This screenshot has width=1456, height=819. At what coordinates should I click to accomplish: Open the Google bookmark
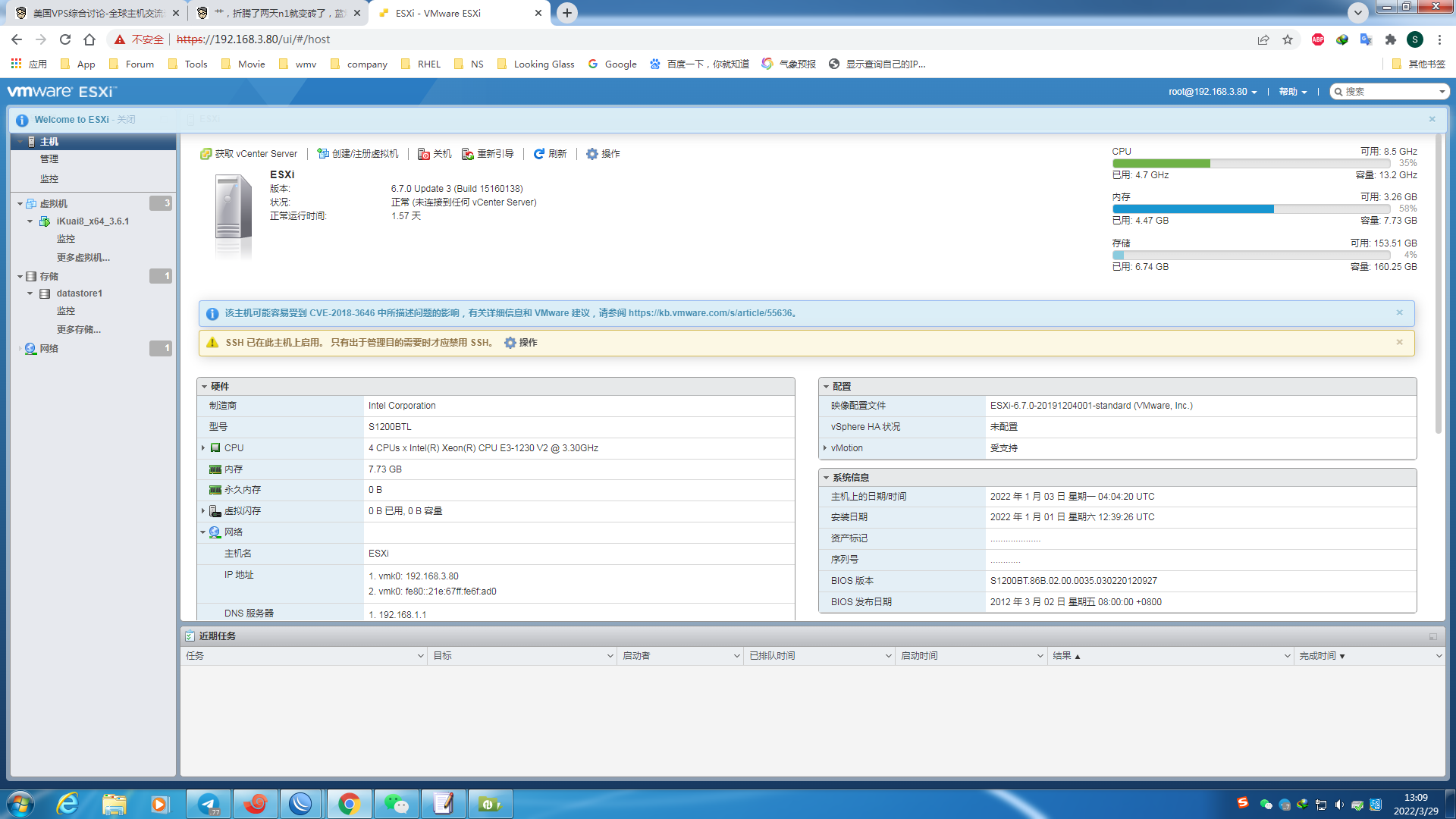coord(612,64)
